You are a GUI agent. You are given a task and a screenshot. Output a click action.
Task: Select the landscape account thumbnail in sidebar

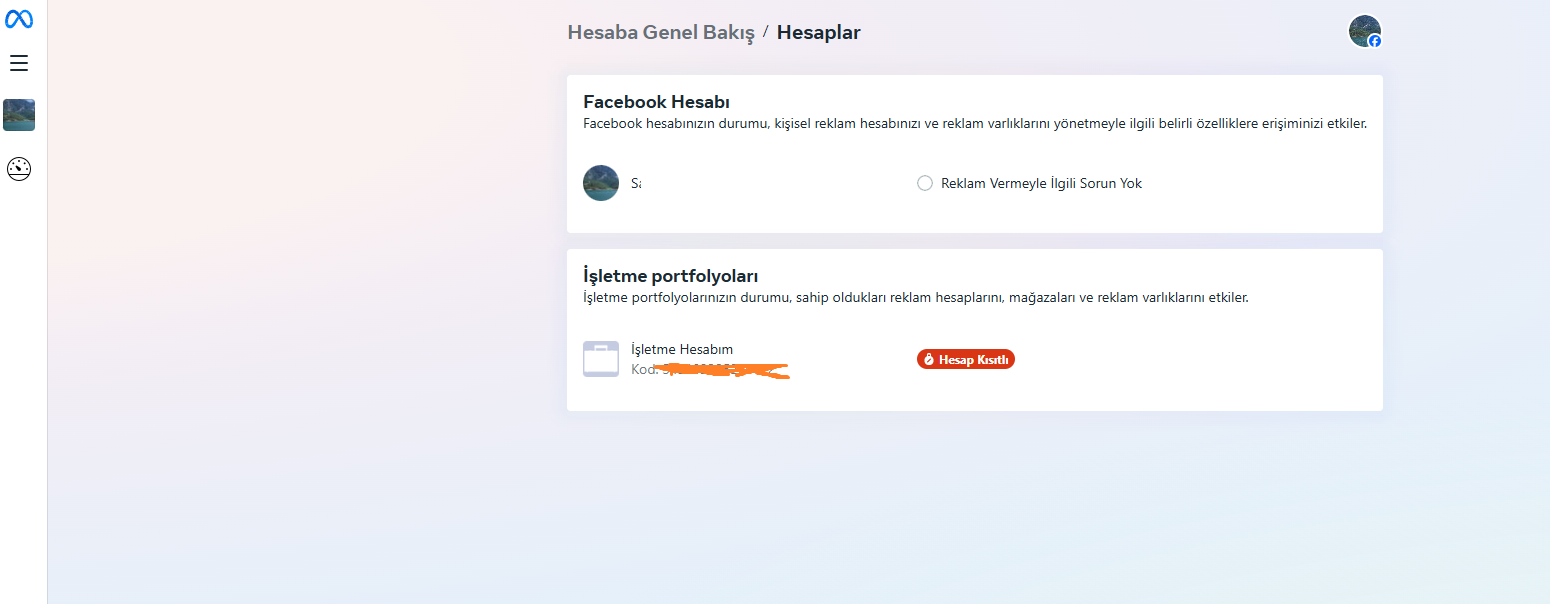(x=19, y=115)
